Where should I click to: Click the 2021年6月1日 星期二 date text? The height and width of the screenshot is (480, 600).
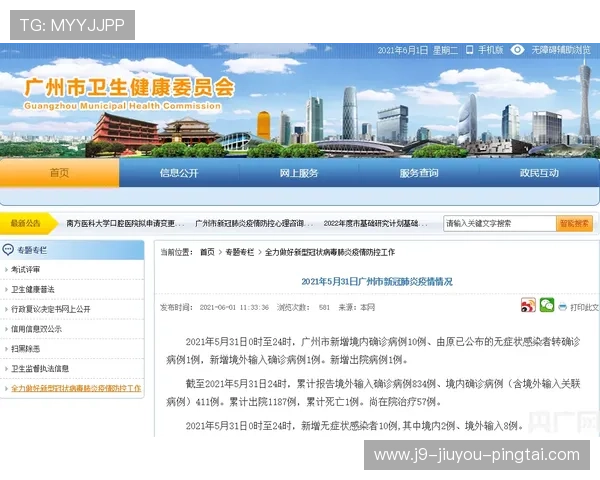coord(417,50)
